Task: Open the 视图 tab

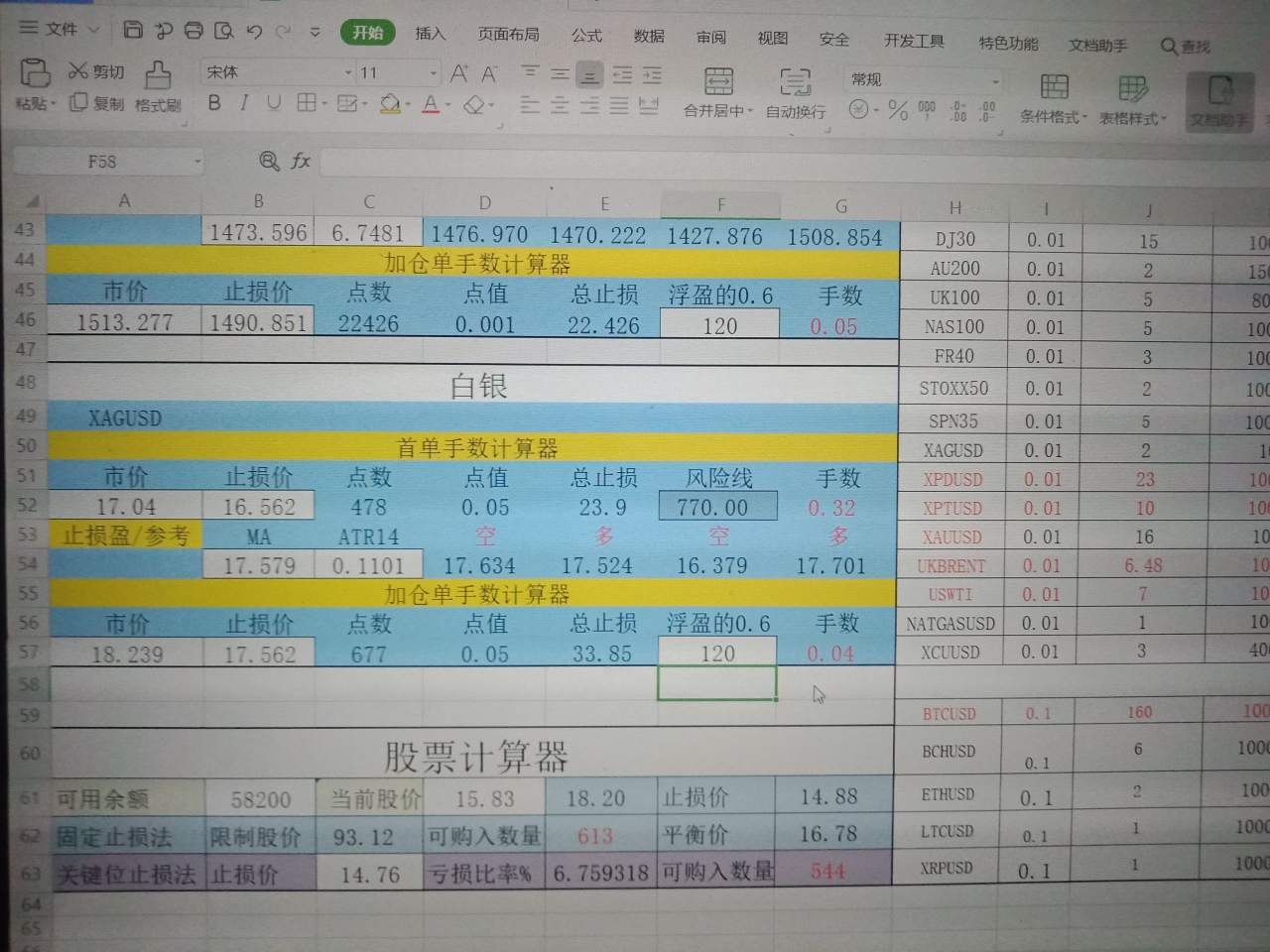Action: pyautogui.click(x=772, y=38)
